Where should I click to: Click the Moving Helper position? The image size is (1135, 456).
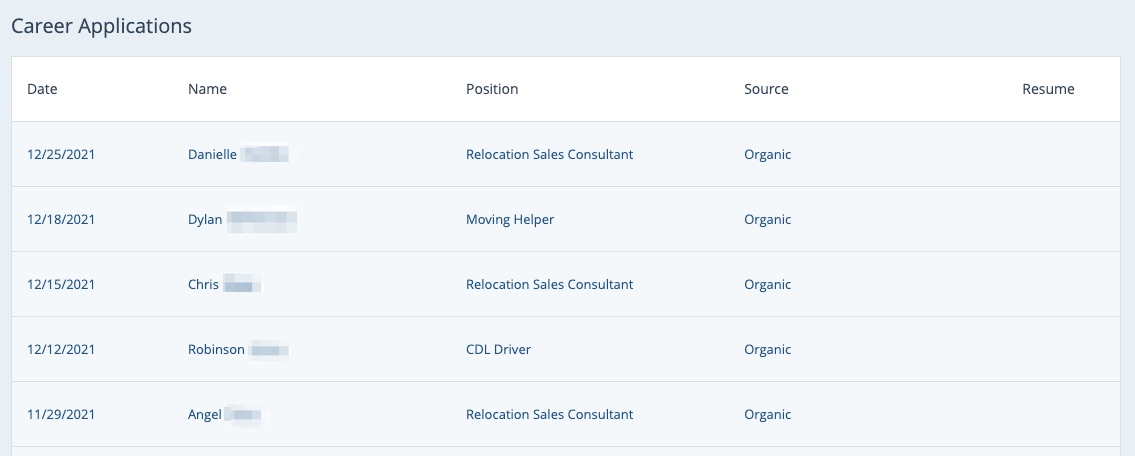[x=510, y=219]
